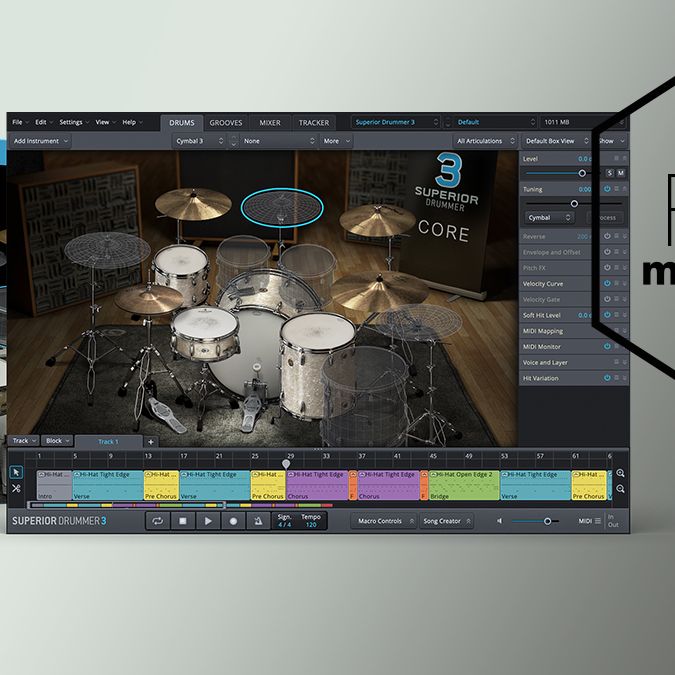Toggle the MIDI Monitor power switch

click(607, 346)
